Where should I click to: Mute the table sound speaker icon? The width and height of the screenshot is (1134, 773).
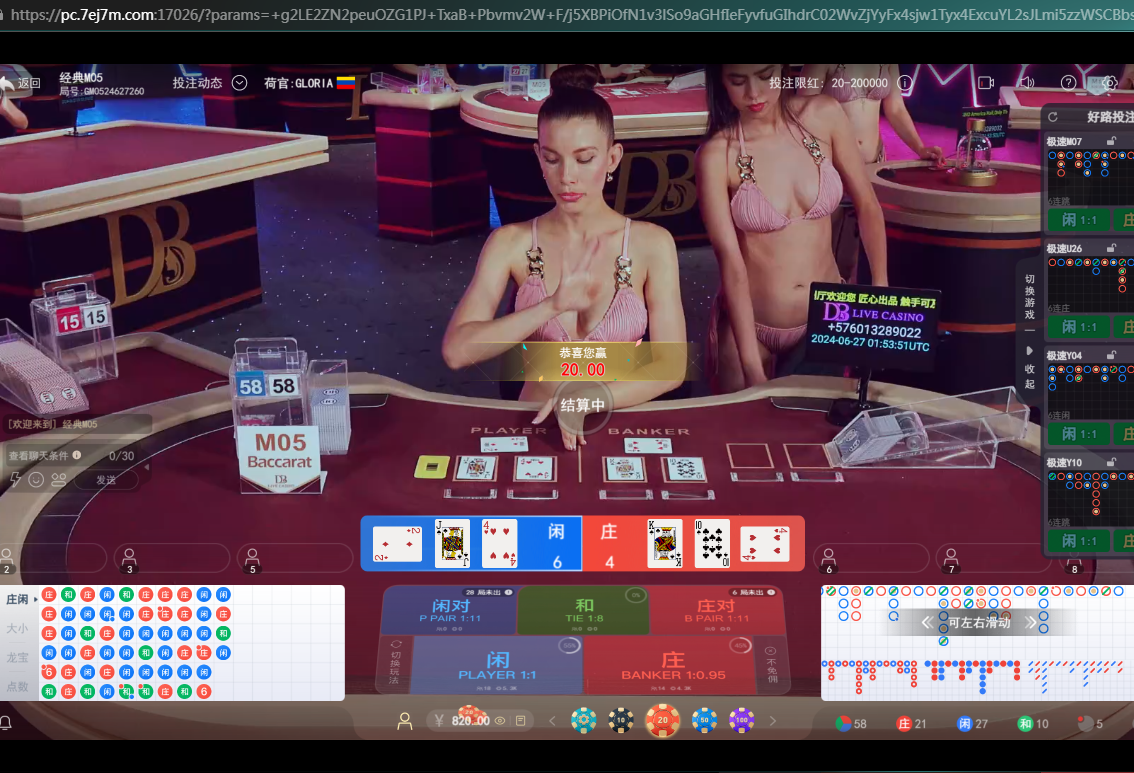(x=1026, y=83)
